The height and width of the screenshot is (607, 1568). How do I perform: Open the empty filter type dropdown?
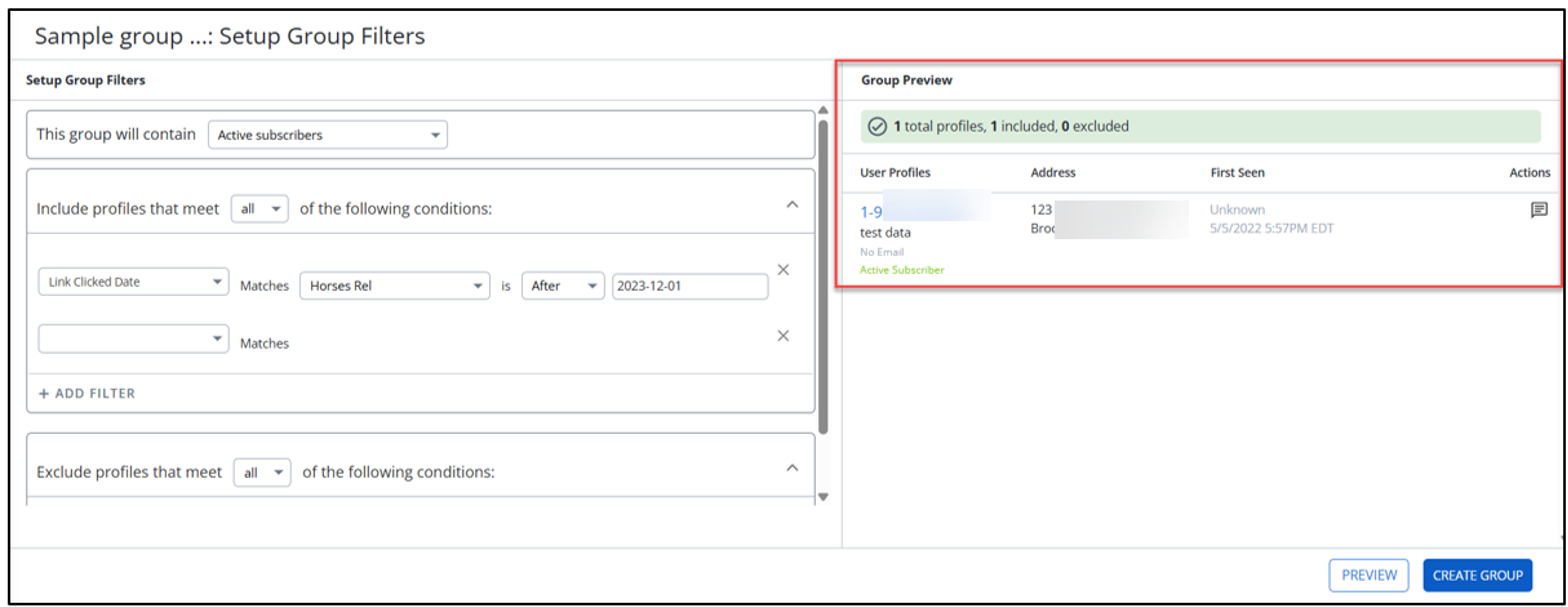click(133, 339)
